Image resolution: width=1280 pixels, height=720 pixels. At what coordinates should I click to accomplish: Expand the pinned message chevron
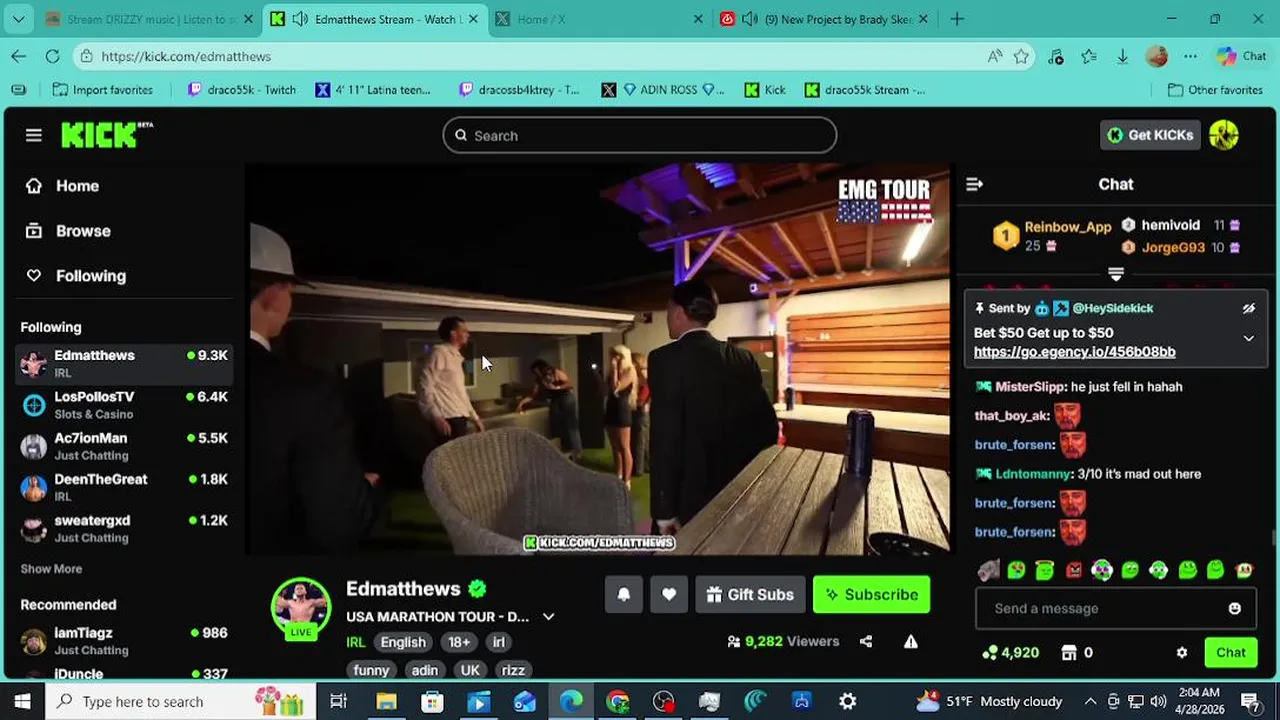click(1249, 338)
